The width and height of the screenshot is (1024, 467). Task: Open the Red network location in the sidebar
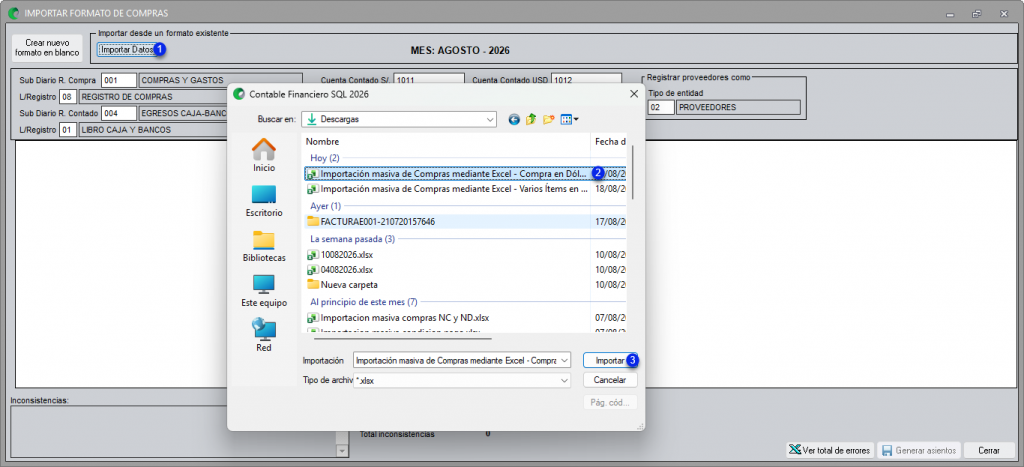(264, 335)
